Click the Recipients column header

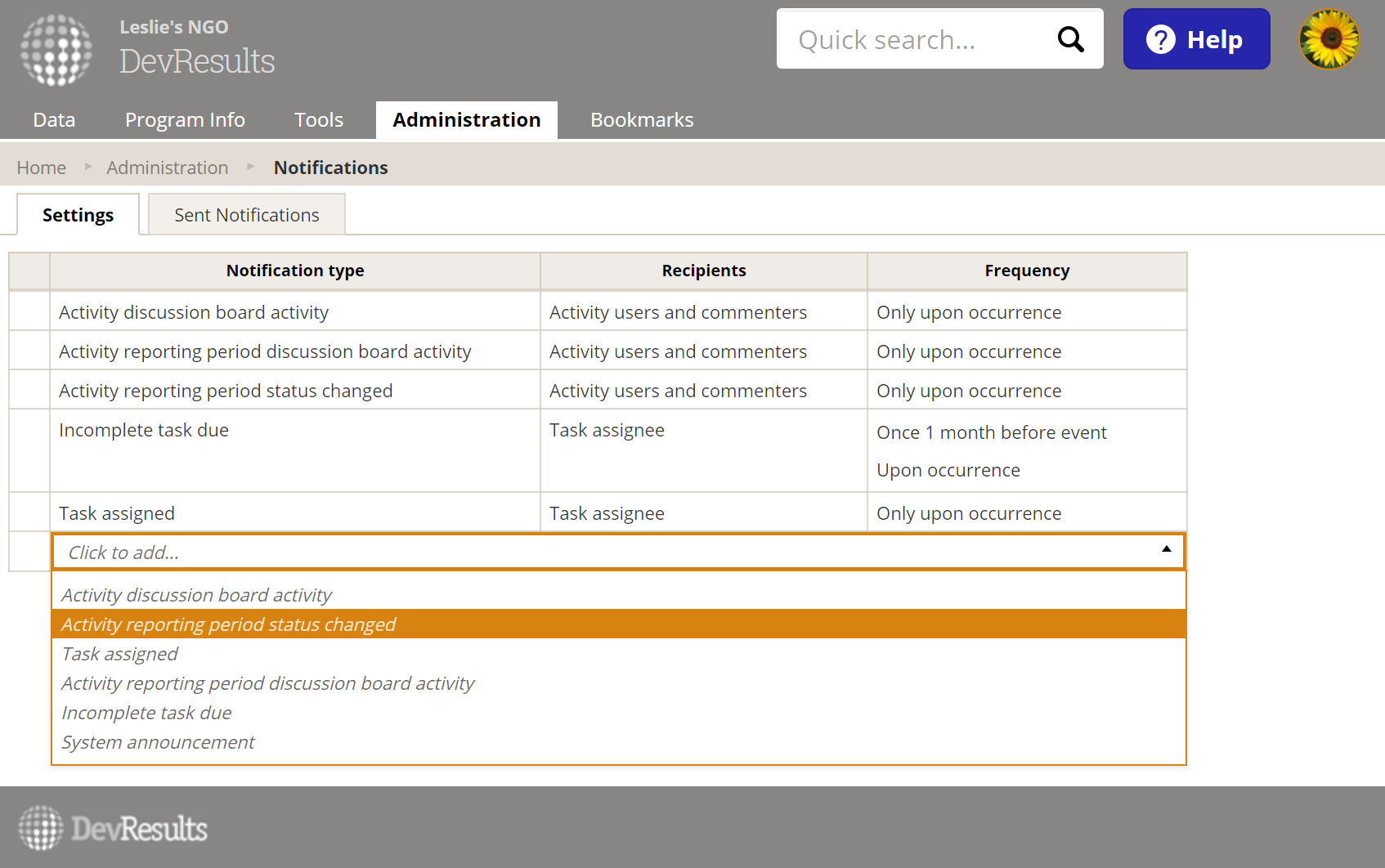point(704,271)
